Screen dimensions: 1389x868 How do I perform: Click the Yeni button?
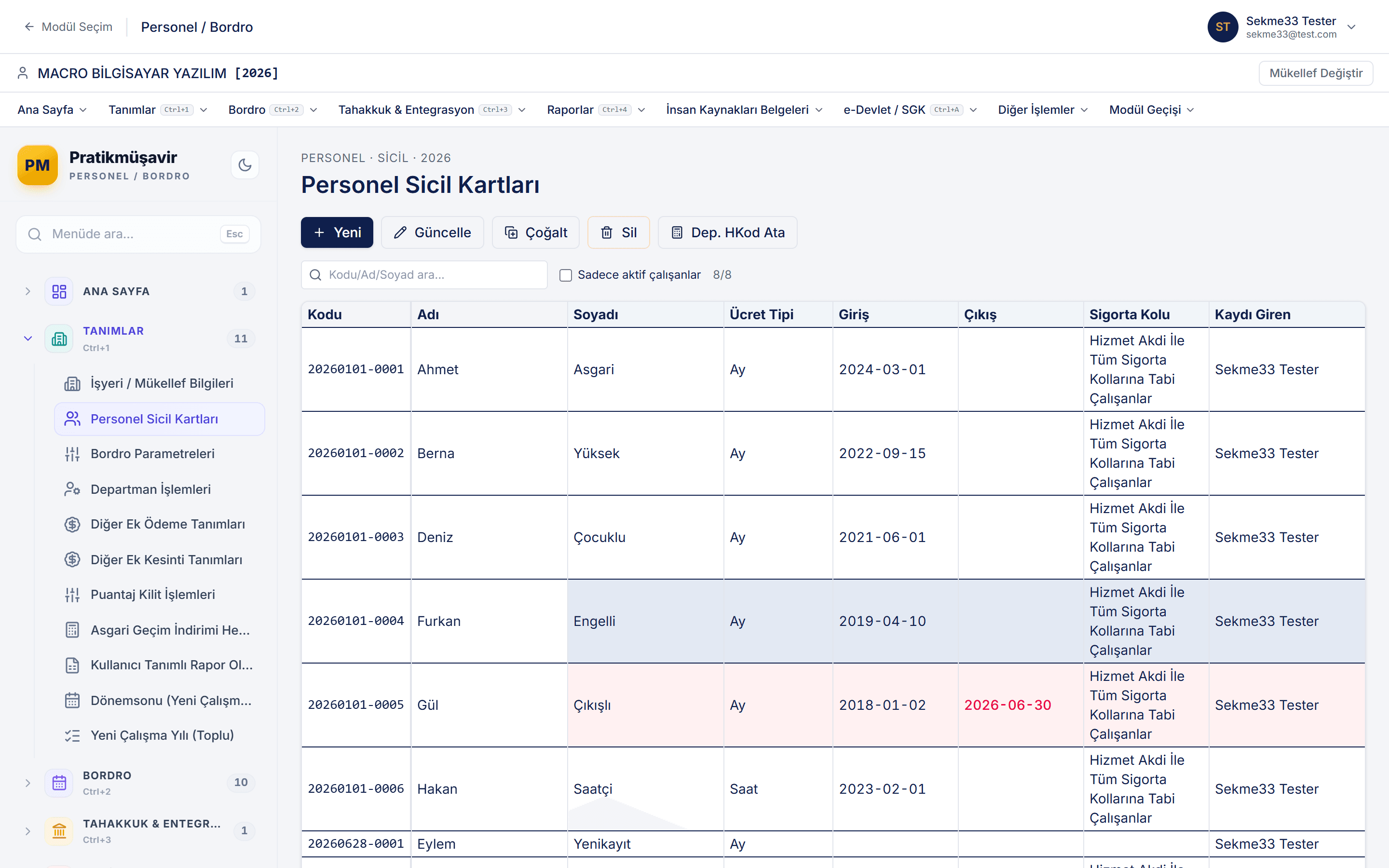337,232
